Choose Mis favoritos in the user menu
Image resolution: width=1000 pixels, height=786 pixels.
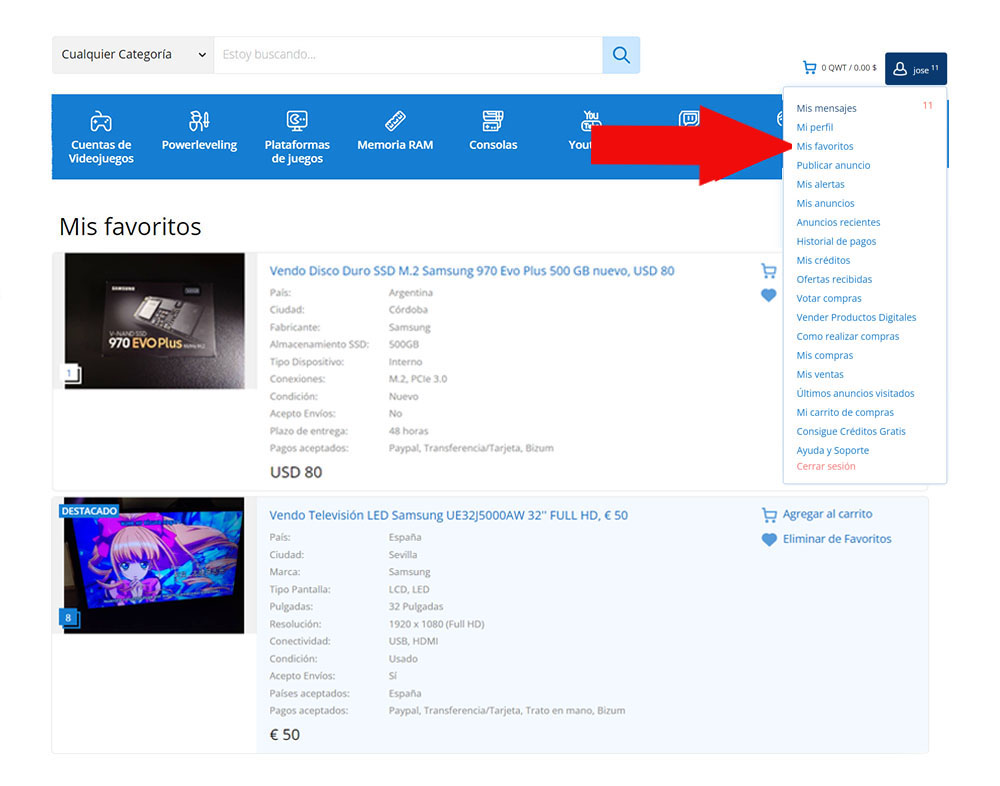coord(825,147)
